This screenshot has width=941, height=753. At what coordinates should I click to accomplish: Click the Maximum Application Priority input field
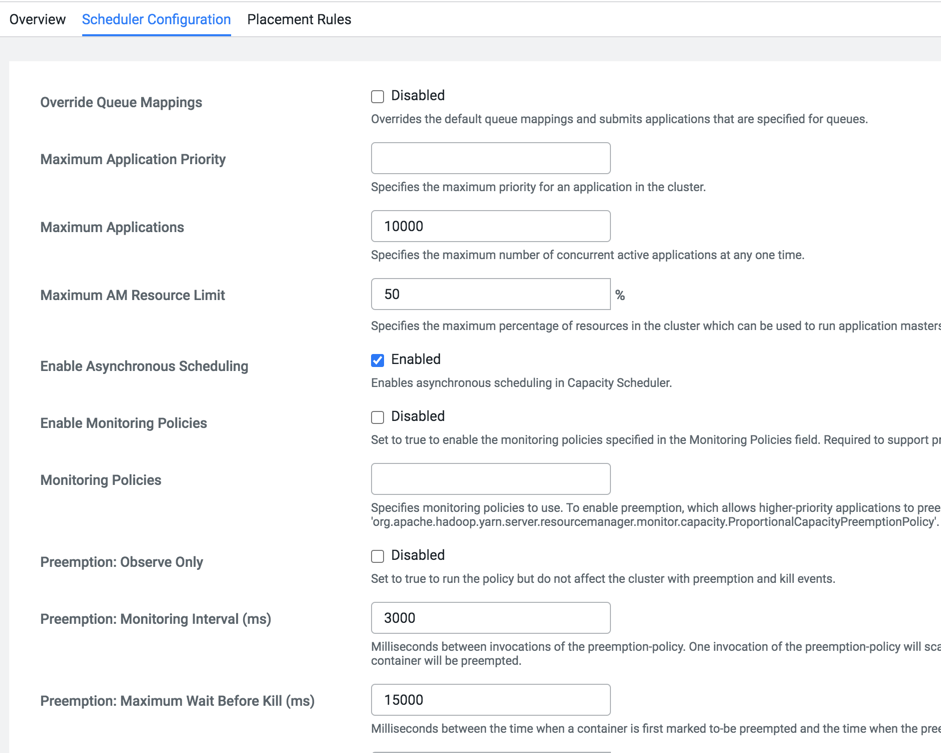click(x=490, y=158)
